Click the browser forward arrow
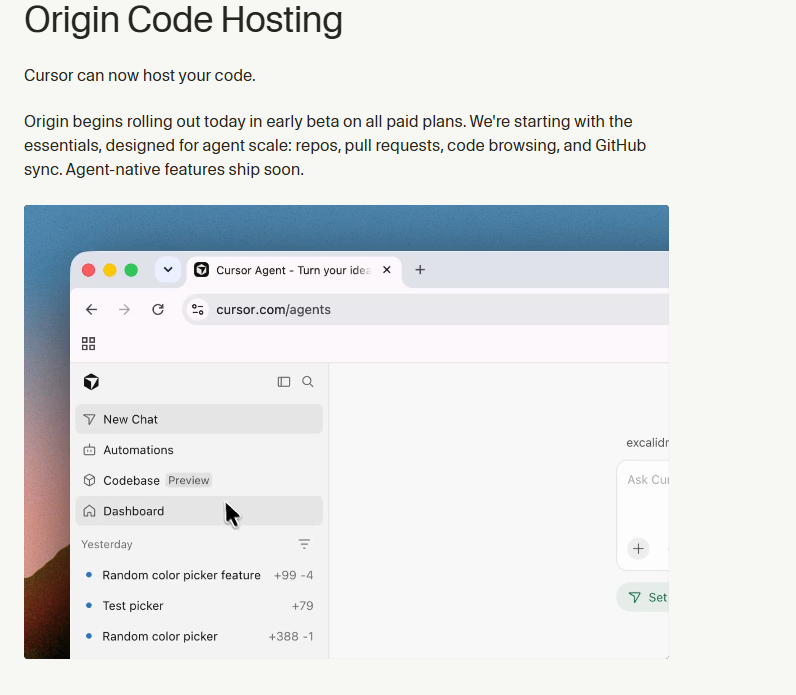 [124, 310]
